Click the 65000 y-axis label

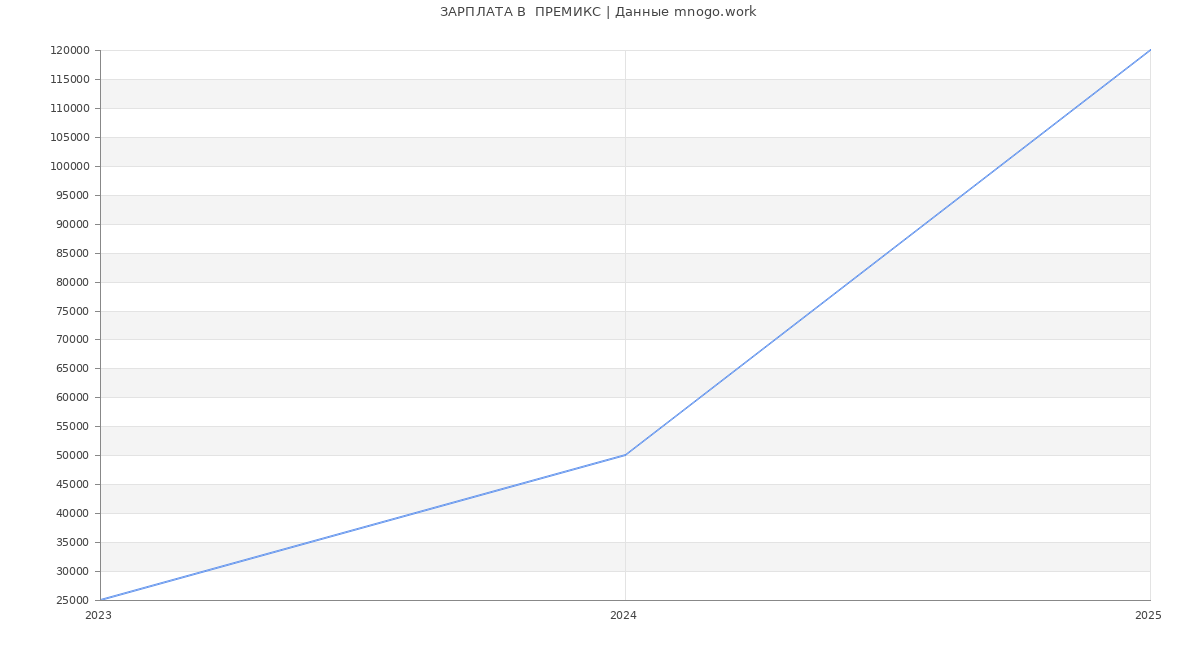[73, 368]
